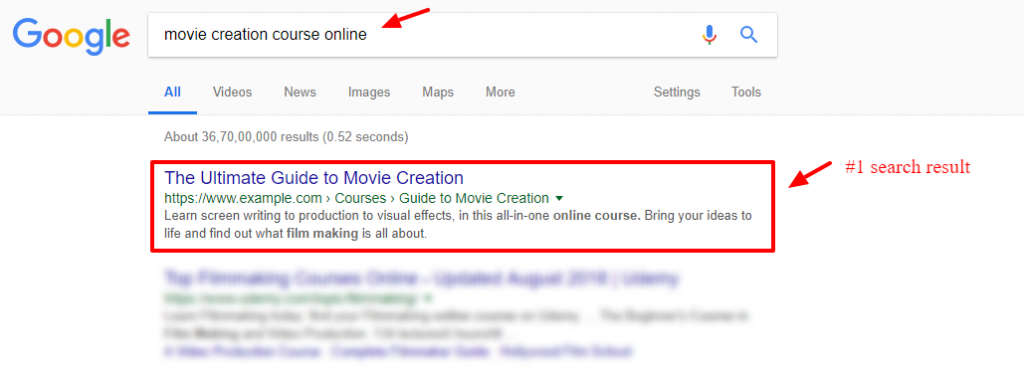Click the blurred Udemy green URL
The height and width of the screenshot is (374, 1024).
(x=291, y=299)
